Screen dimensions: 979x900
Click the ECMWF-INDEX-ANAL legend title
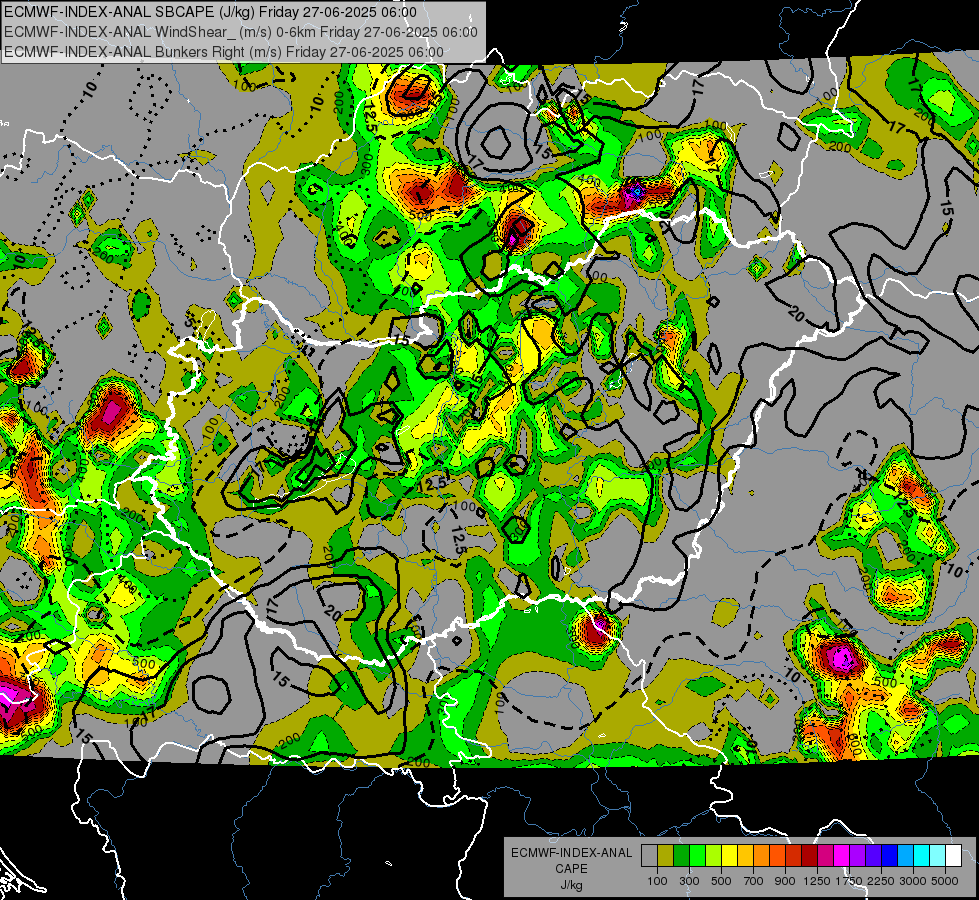click(x=571, y=853)
